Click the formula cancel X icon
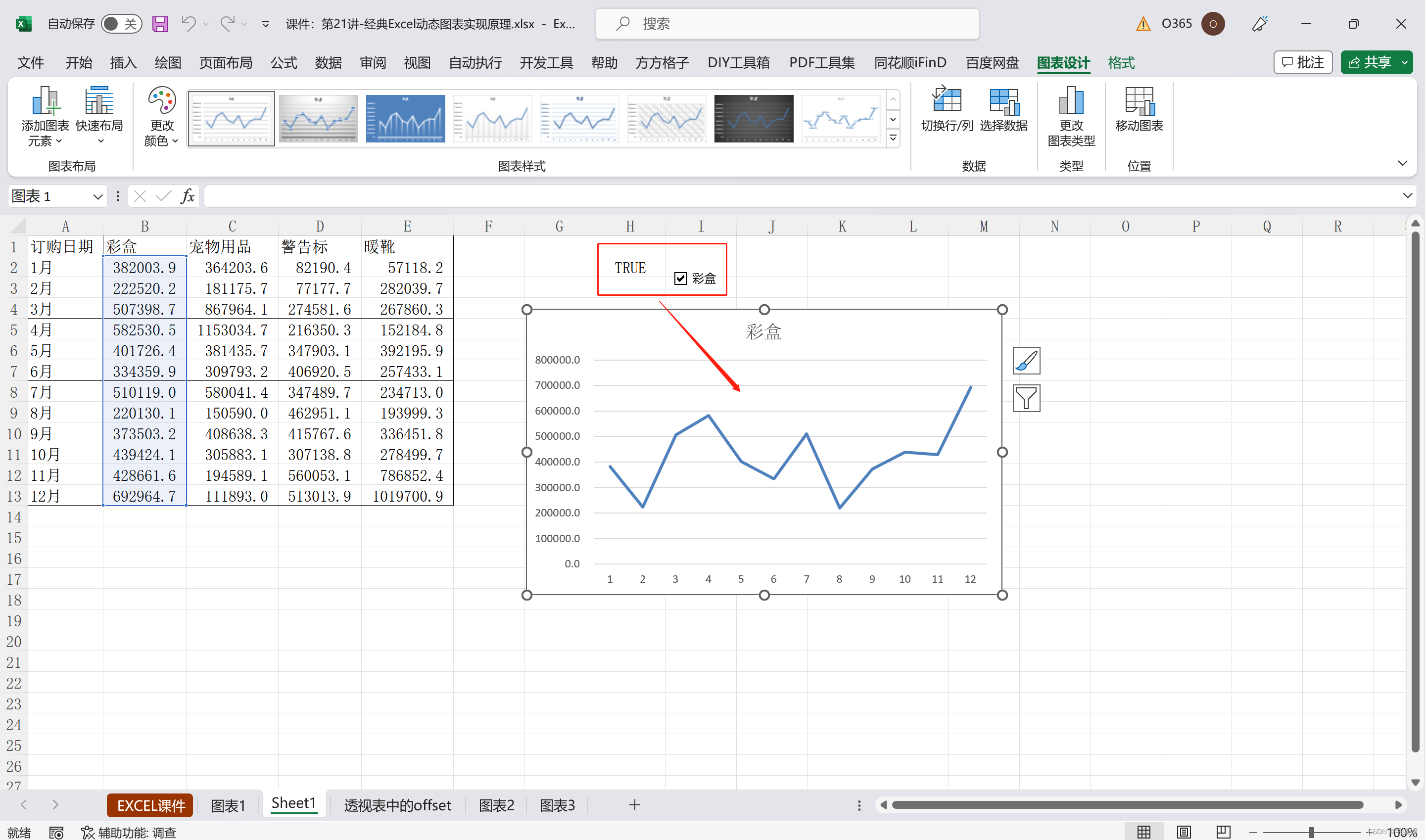The width and height of the screenshot is (1425, 840). click(140, 196)
